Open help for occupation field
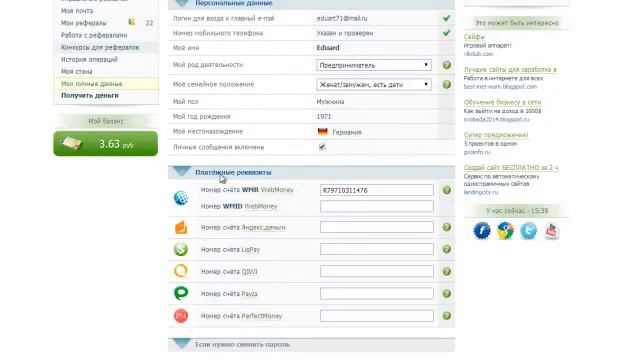This screenshot has height=360, width=640. [447, 65]
